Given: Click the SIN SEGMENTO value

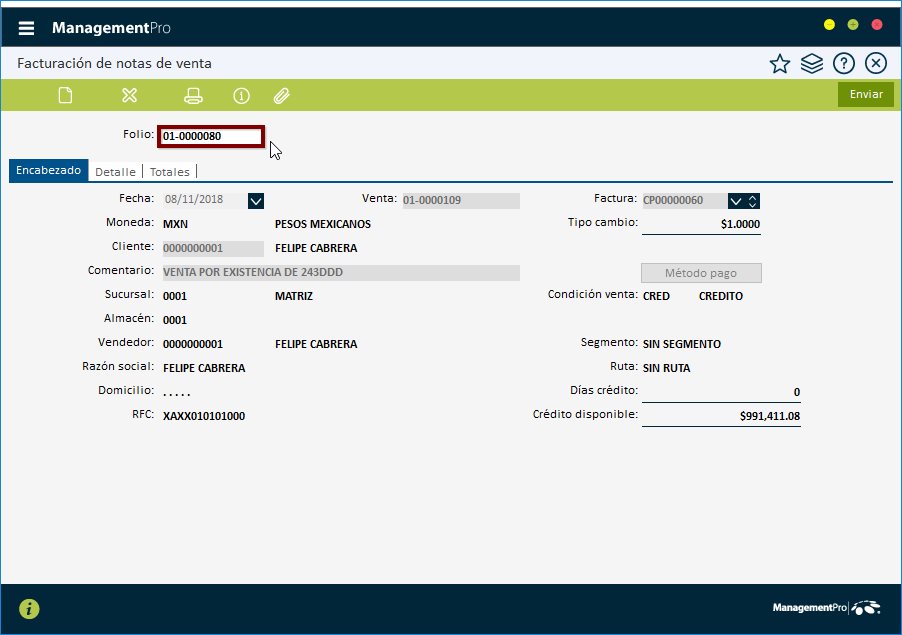Looking at the screenshot, I should pos(682,344).
